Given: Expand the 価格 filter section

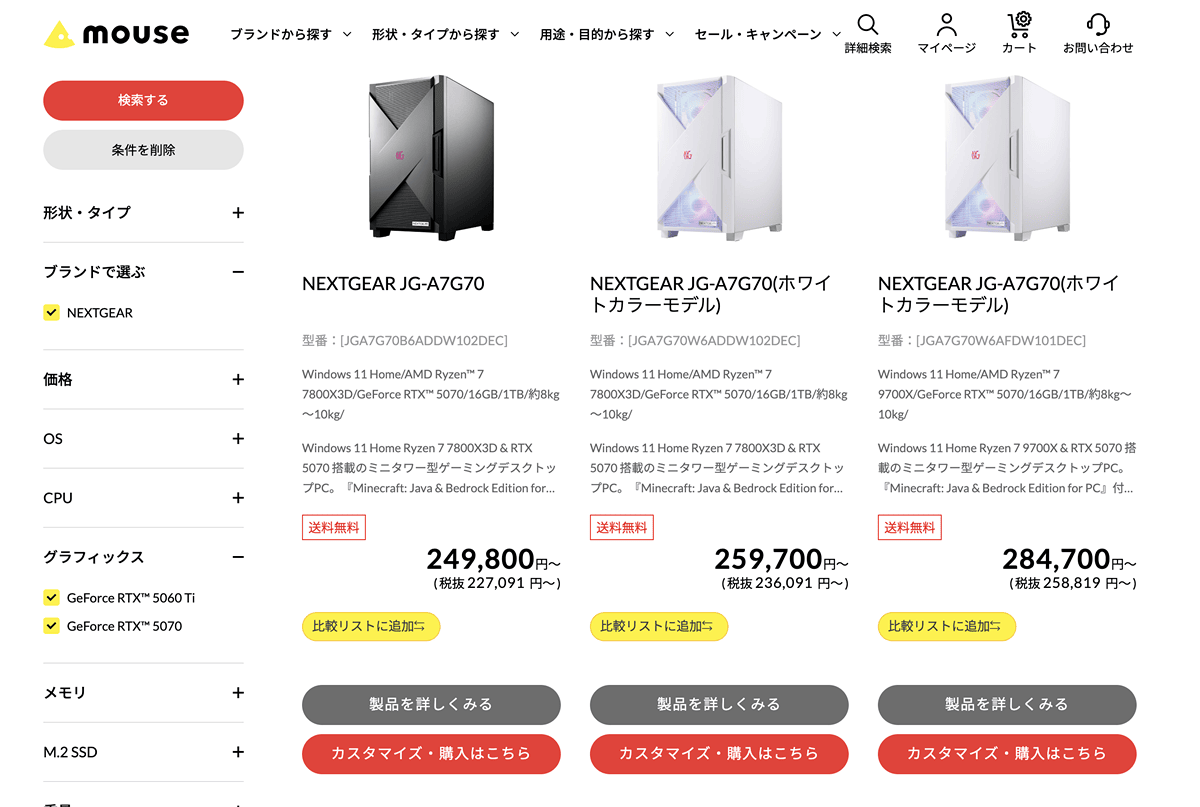Looking at the screenshot, I should coord(143,380).
